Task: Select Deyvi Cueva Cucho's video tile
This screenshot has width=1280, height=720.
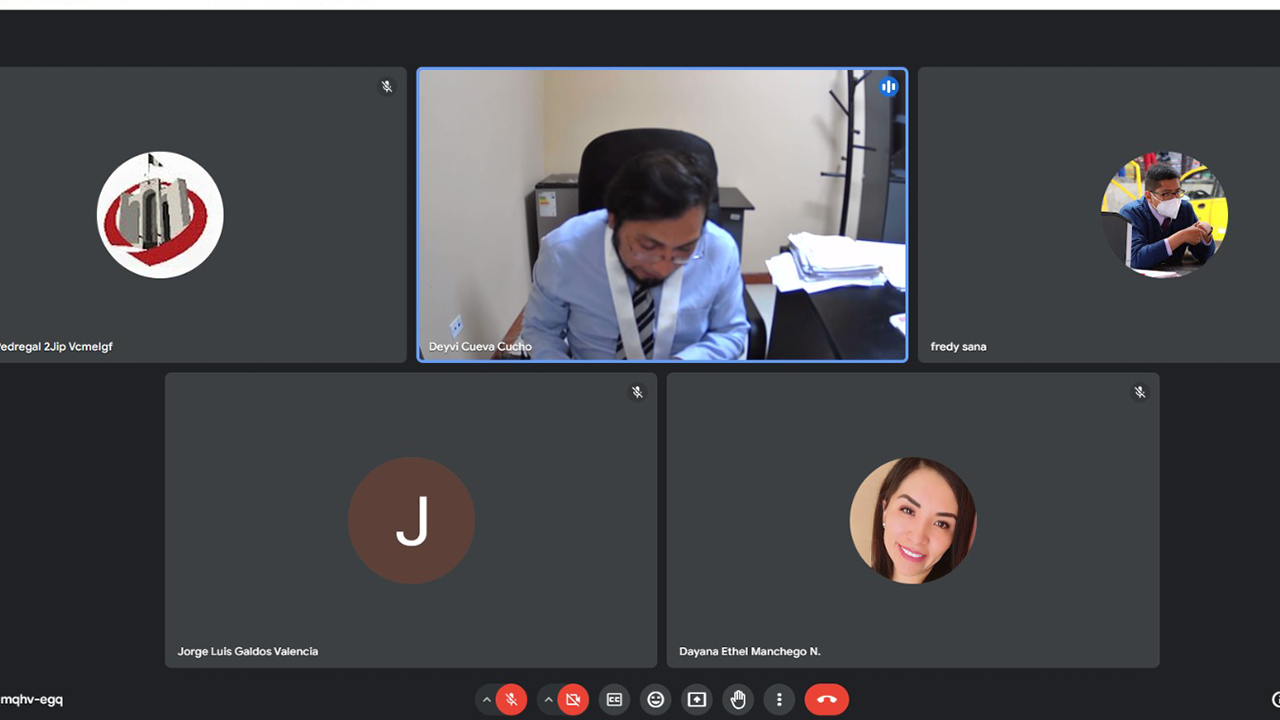Action: 662,215
